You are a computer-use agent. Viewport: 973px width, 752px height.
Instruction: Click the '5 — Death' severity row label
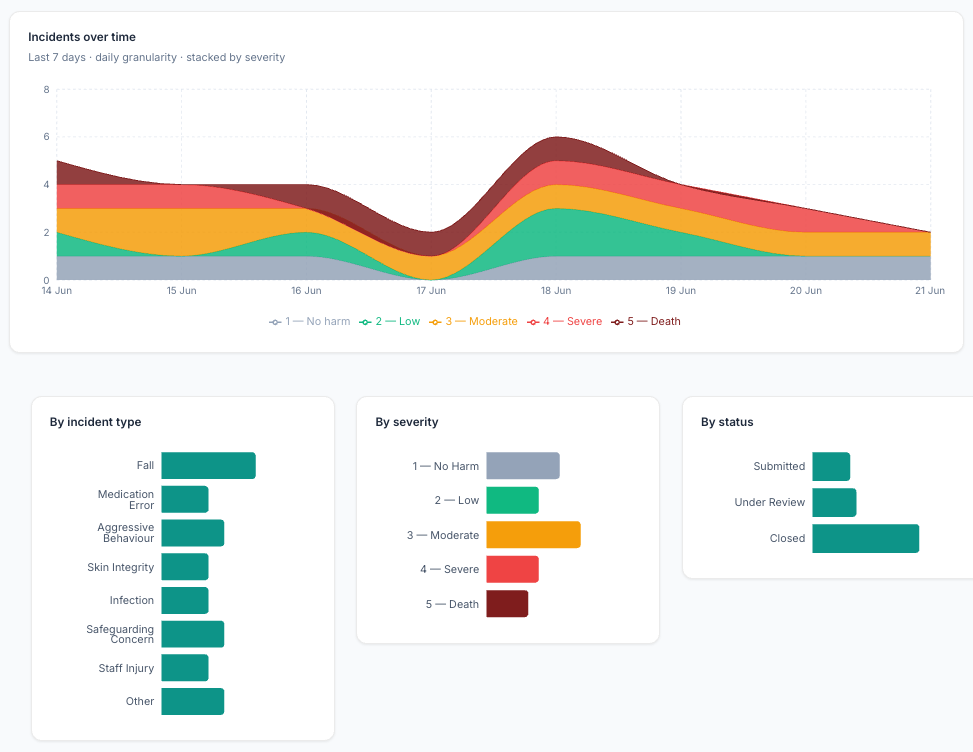pos(452,604)
